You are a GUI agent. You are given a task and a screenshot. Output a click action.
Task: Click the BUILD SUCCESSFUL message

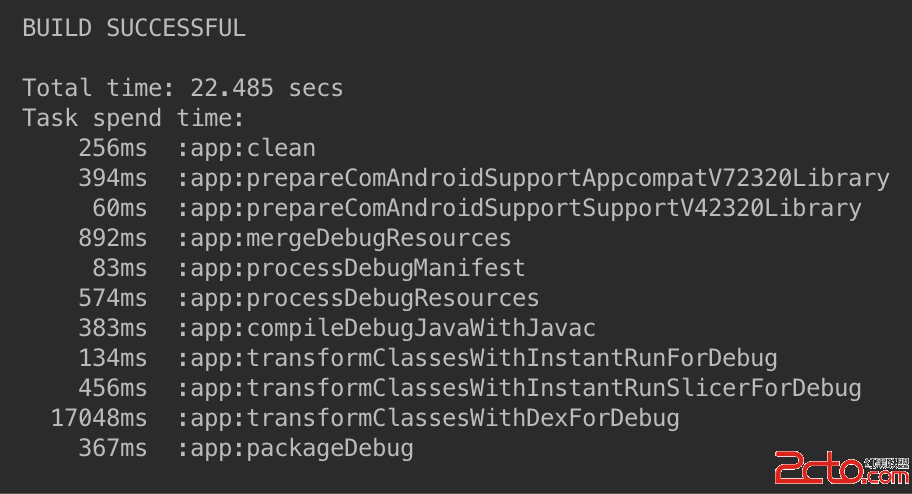pos(134,28)
